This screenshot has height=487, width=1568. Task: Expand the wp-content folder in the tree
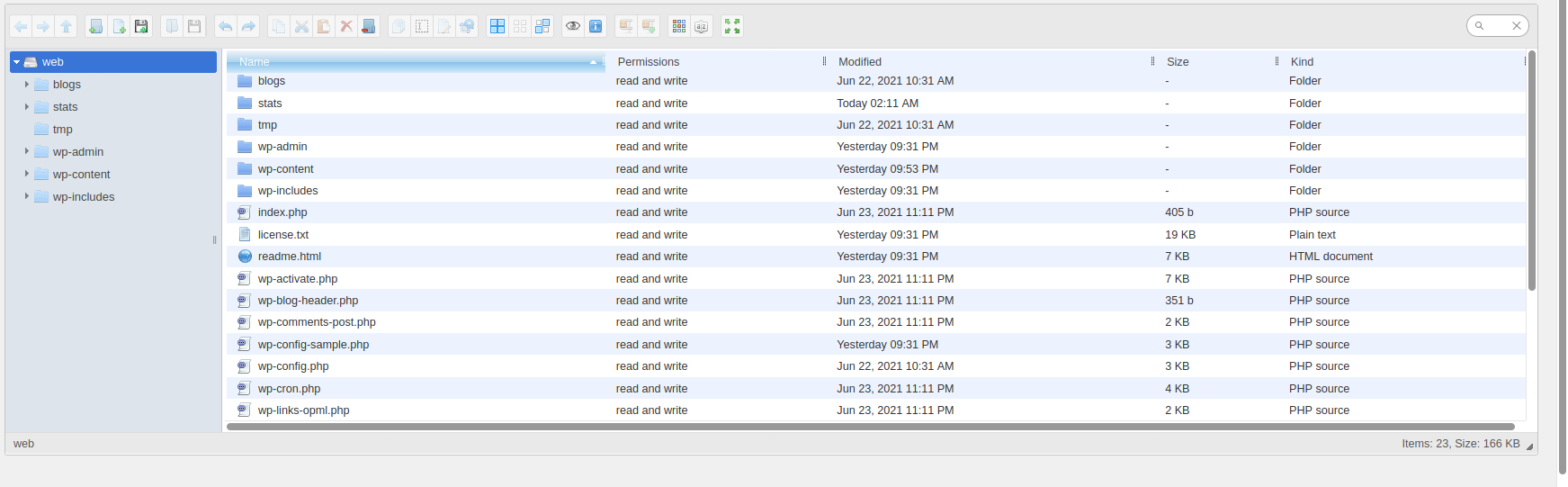27,175
